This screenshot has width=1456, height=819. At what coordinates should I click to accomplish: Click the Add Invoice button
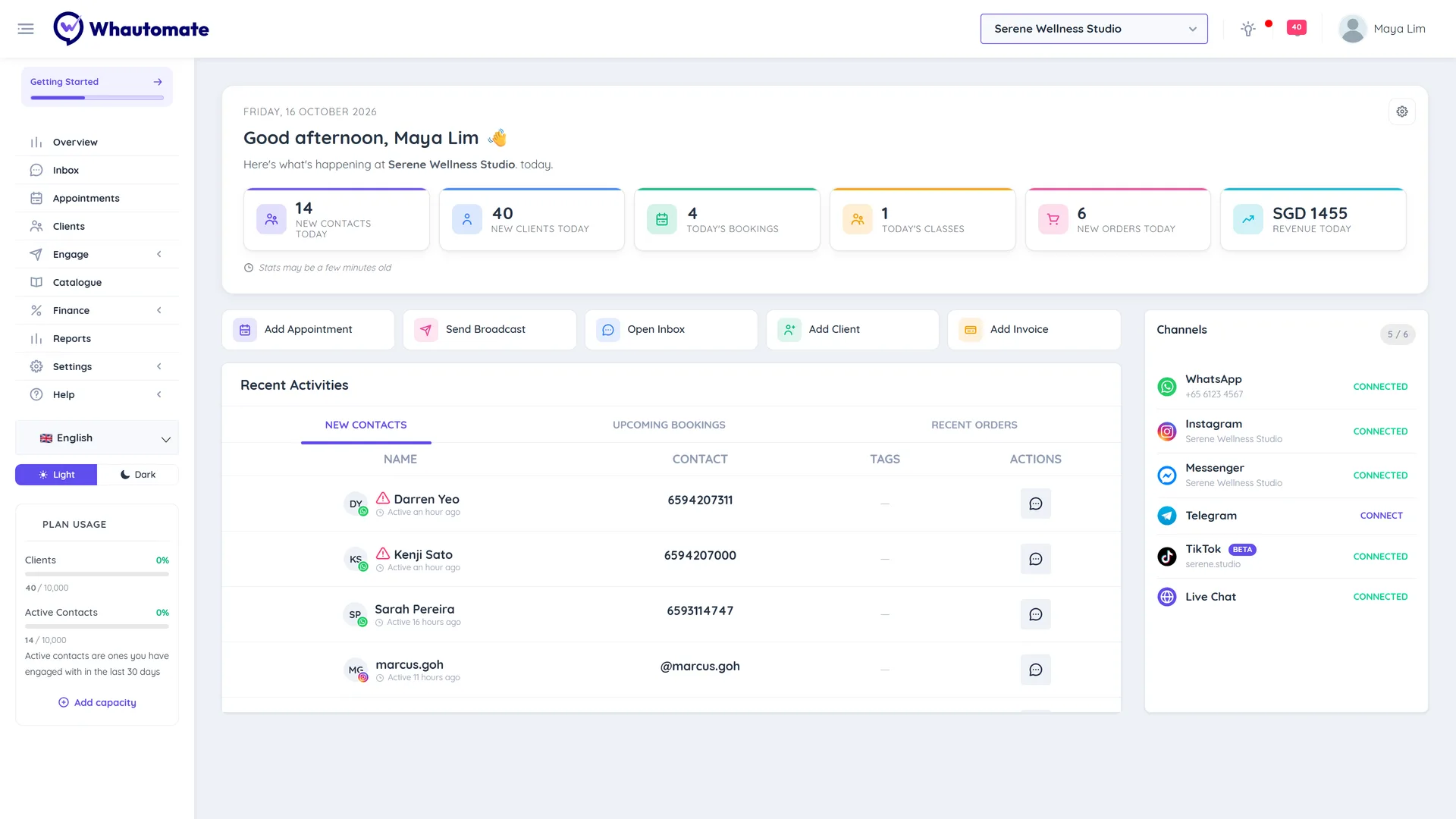pyautogui.click(x=1034, y=330)
